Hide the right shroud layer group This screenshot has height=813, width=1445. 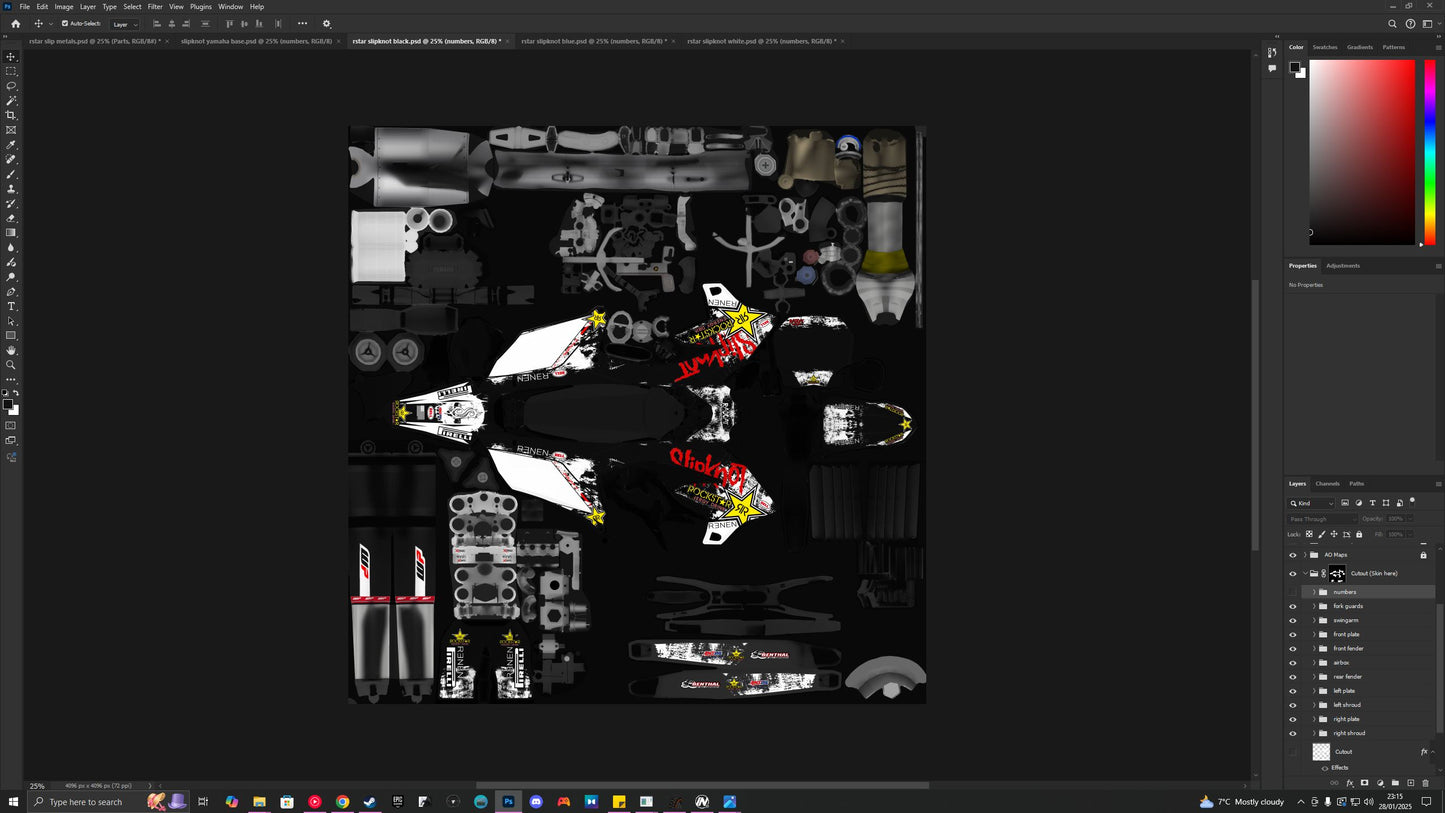(1292, 733)
